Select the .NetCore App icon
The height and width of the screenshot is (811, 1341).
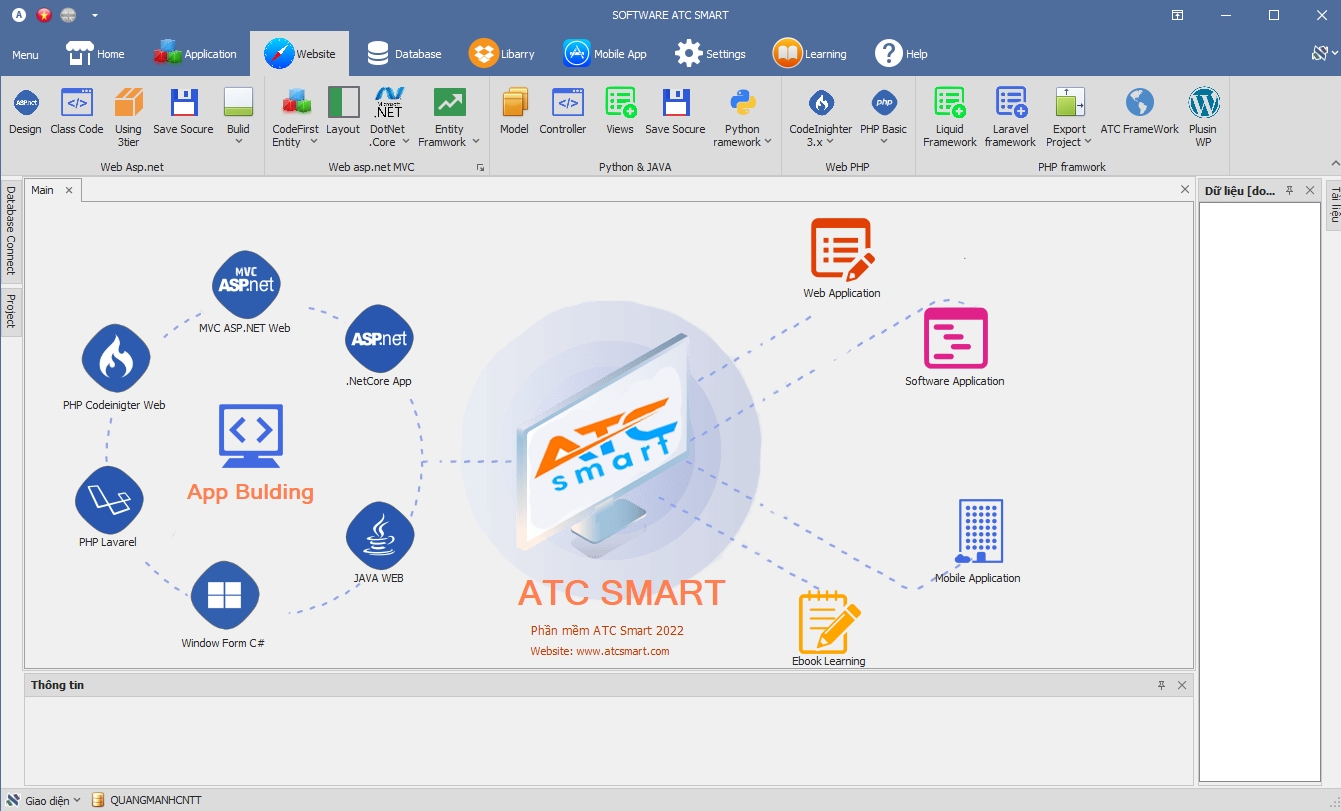click(x=378, y=338)
